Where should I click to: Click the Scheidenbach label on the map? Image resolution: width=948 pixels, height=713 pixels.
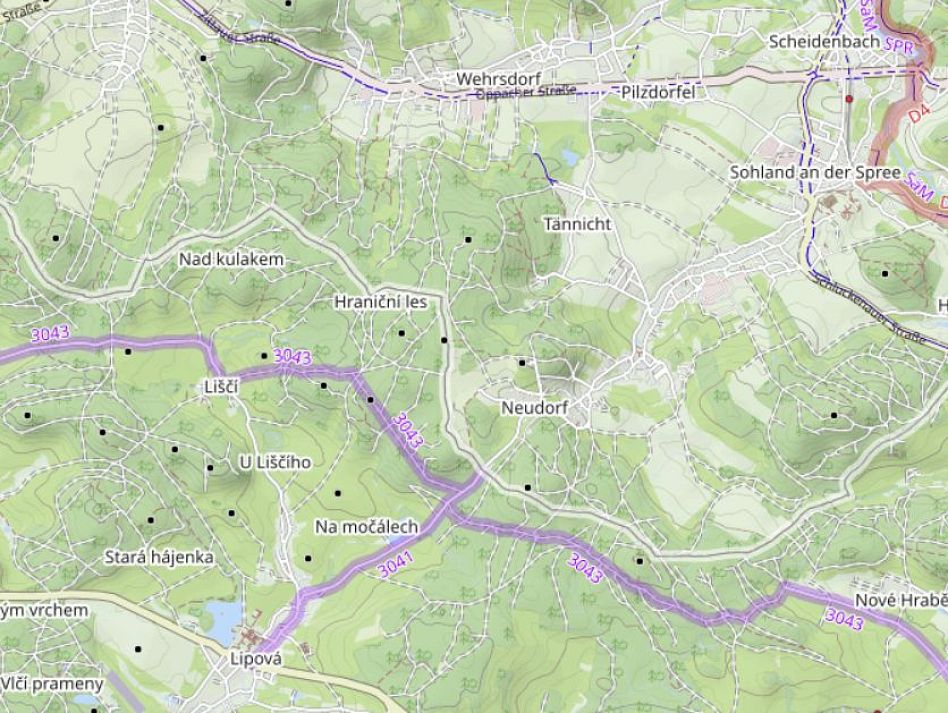(x=824, y=42)
